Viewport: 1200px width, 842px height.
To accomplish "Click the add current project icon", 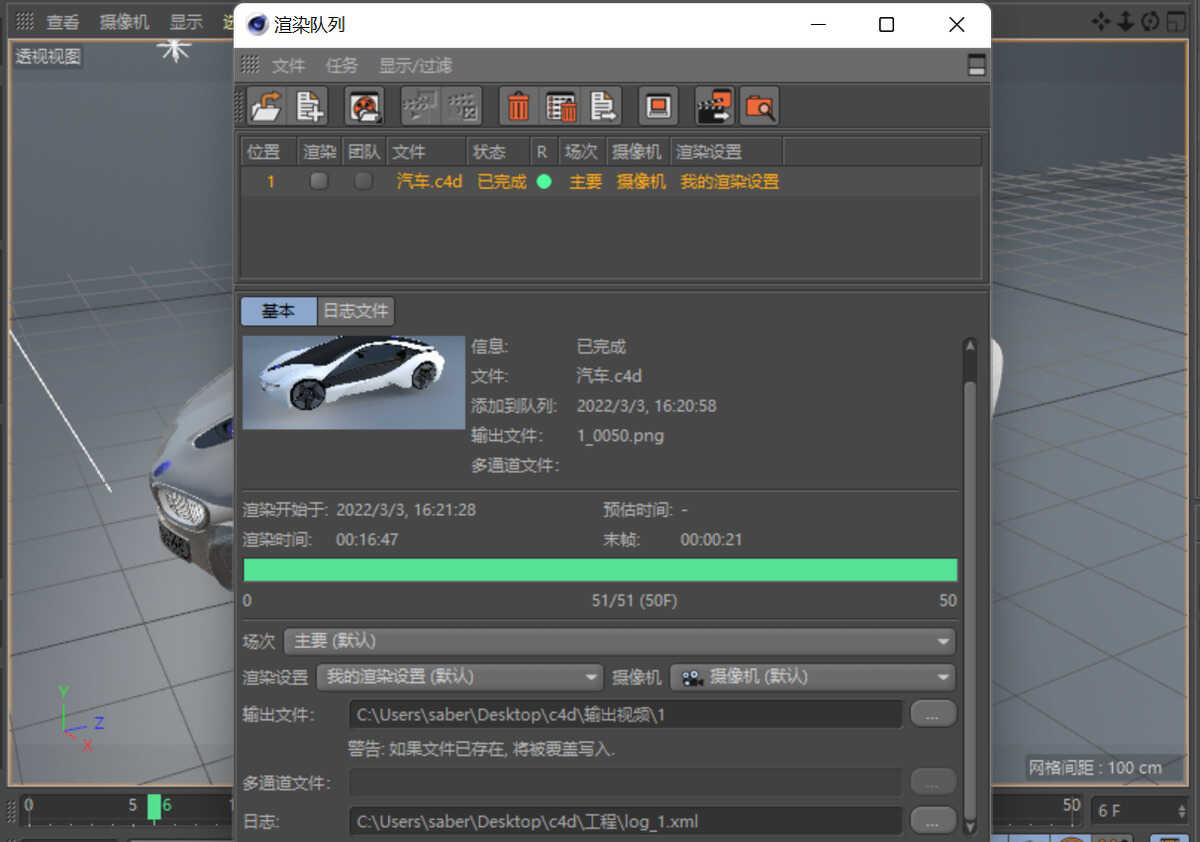I will pos(309,106).
